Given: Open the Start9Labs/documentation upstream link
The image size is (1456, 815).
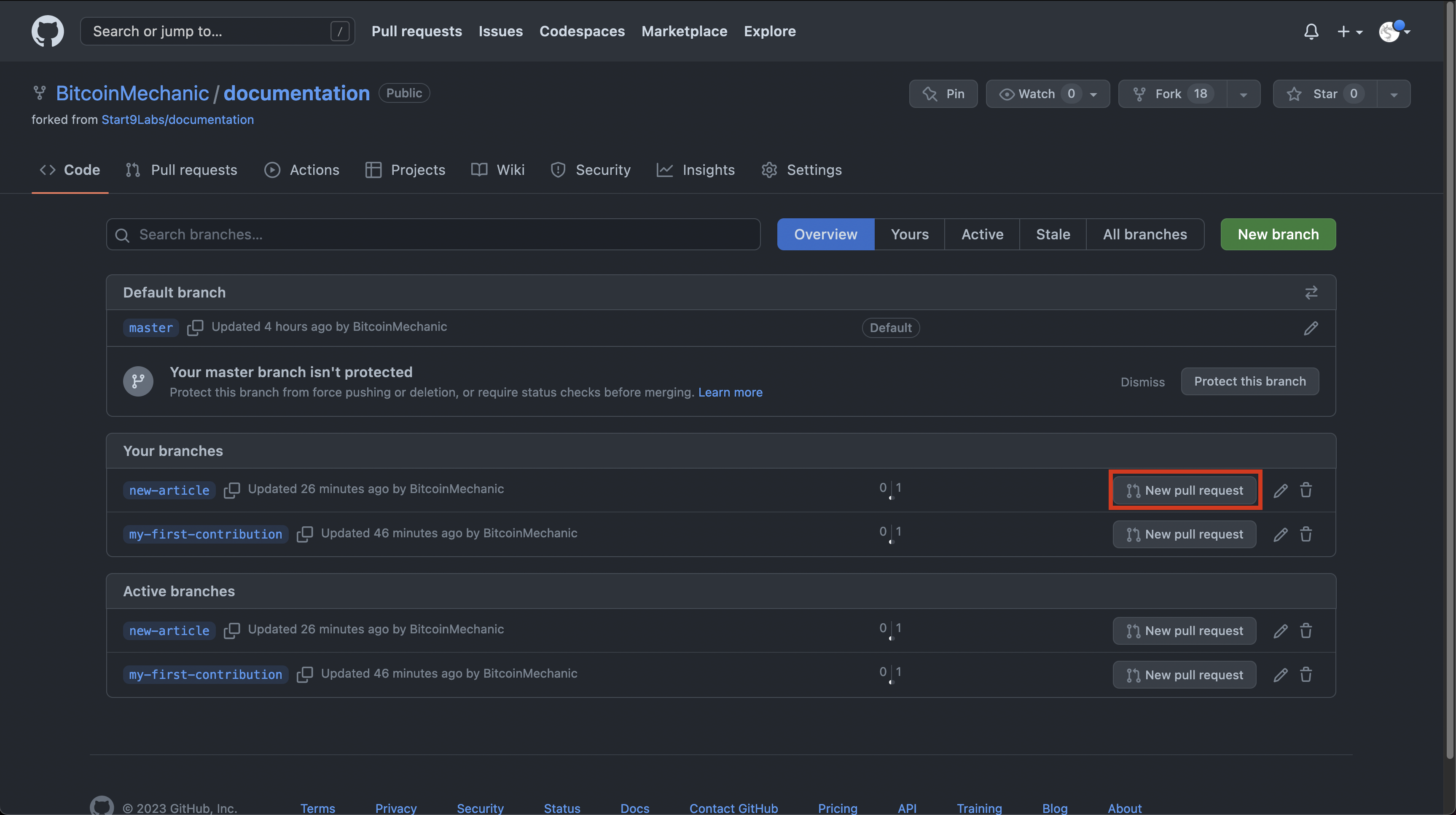Looking at the screenshot, I should pos(177,120).
